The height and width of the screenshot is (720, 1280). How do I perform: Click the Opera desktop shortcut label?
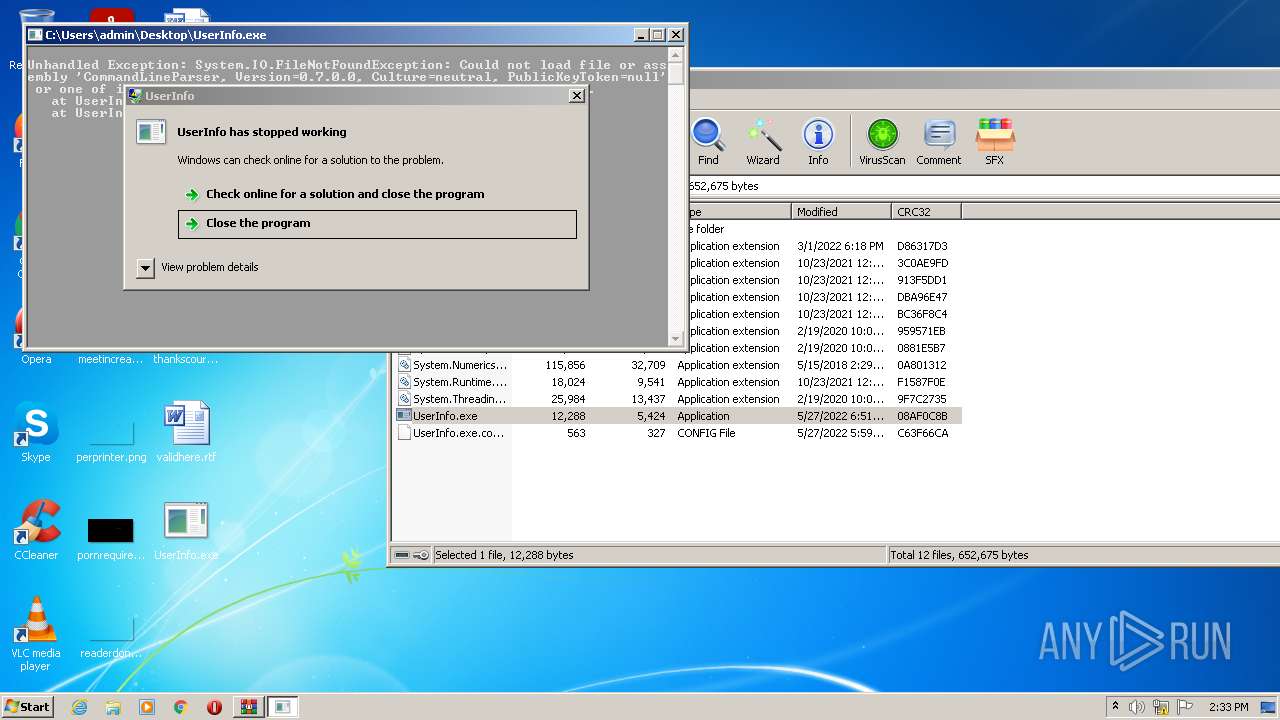tap(36, 360)
